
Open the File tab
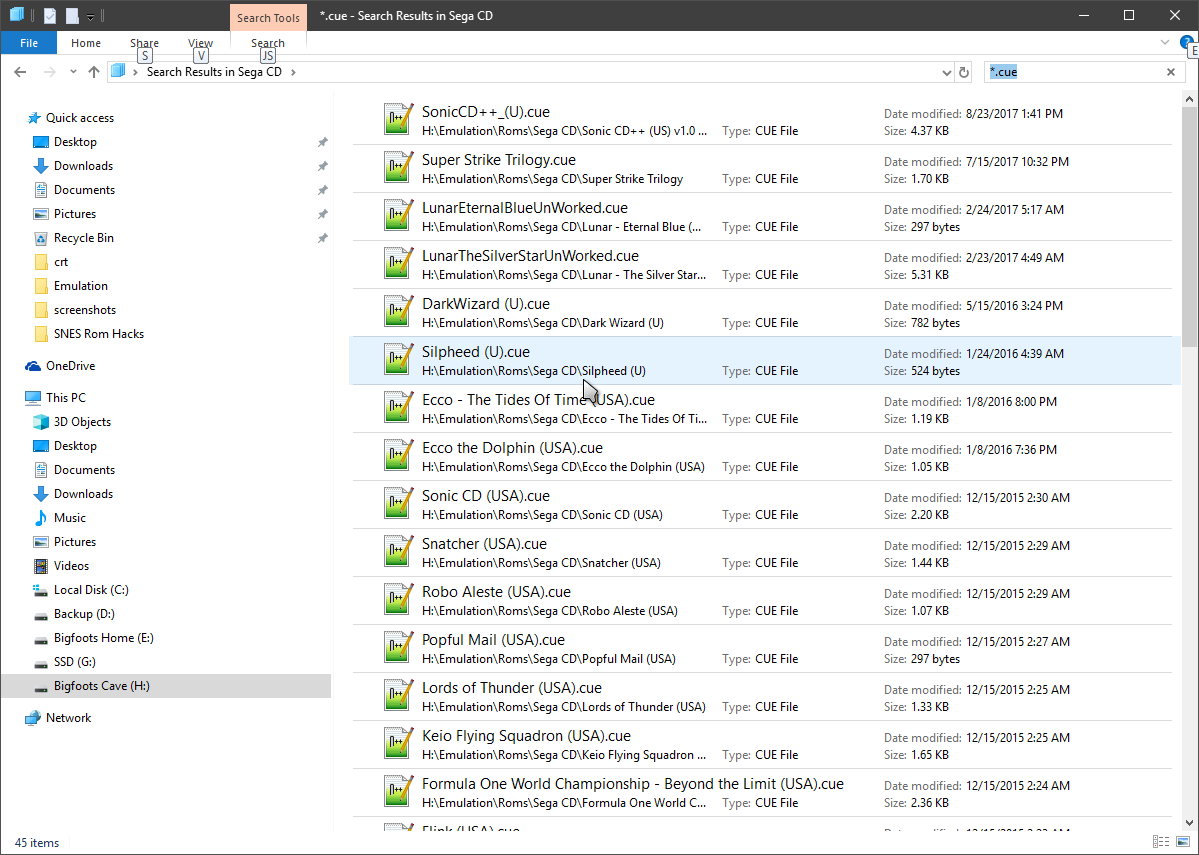pyautogui.click(x=29, y=43)
